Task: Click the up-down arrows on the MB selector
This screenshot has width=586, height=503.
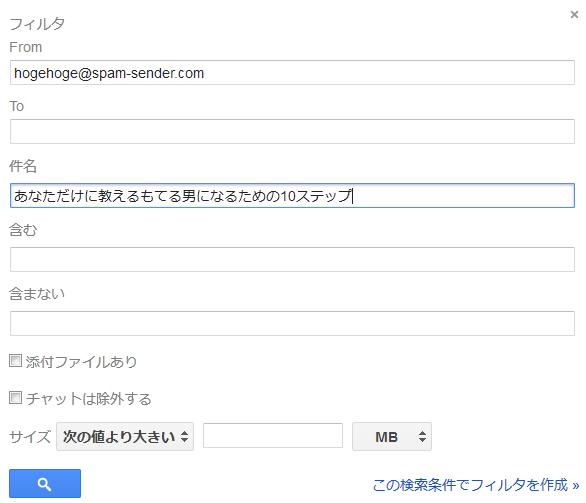Action: 422,436
